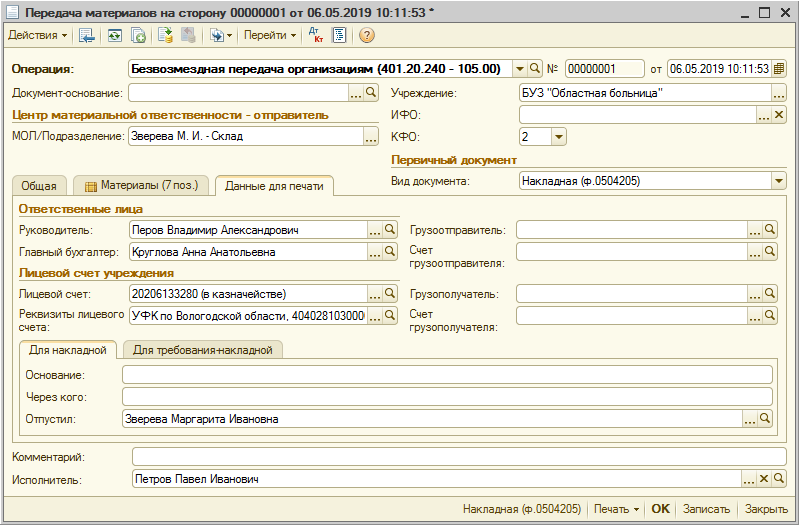Click the Грузополучатель input field

(x=632, y=294)
